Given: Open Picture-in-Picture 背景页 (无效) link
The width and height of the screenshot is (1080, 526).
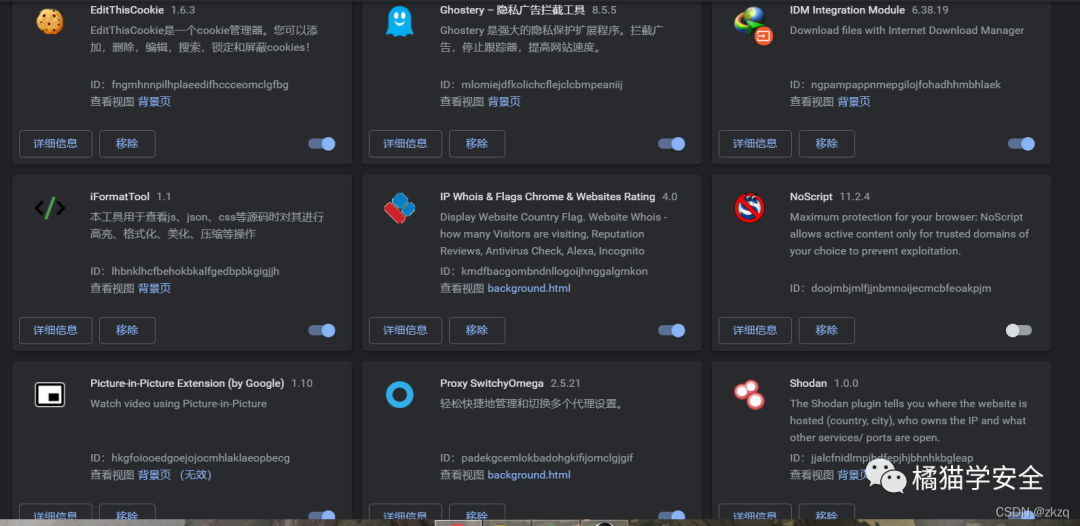Looking at the screenshot, I should 175,475.
